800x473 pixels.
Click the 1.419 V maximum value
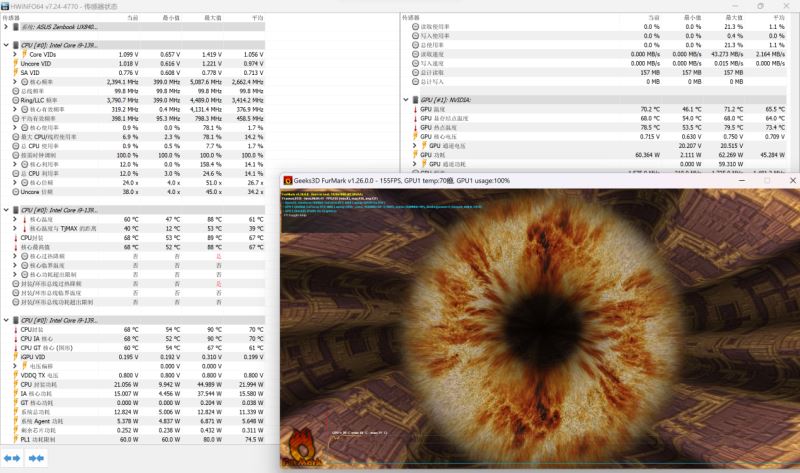[x=212, y=55]
